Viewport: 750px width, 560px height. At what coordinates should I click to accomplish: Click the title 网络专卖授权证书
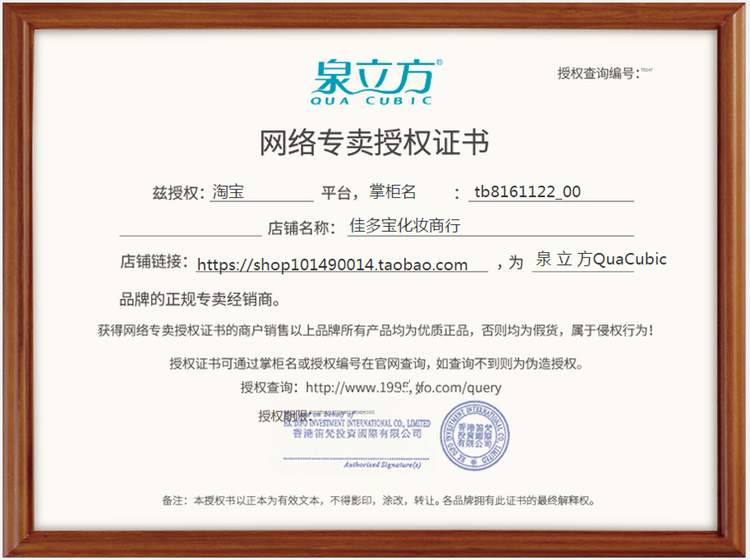(x=374, y=143)
